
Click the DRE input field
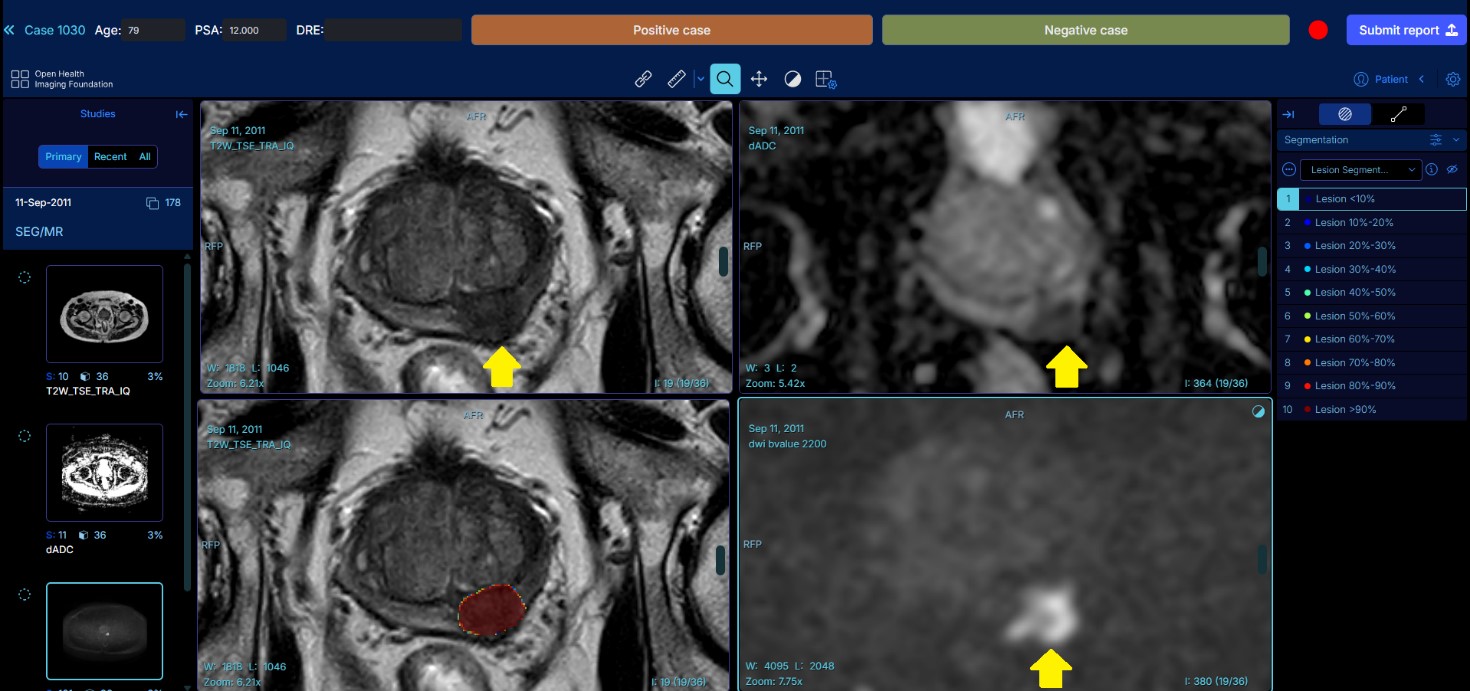click(x=392, y=30)
